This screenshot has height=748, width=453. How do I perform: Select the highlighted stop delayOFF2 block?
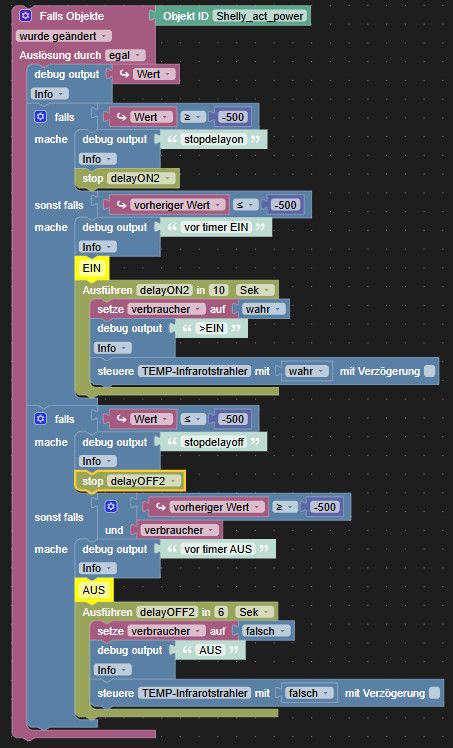tap(130, 481)
